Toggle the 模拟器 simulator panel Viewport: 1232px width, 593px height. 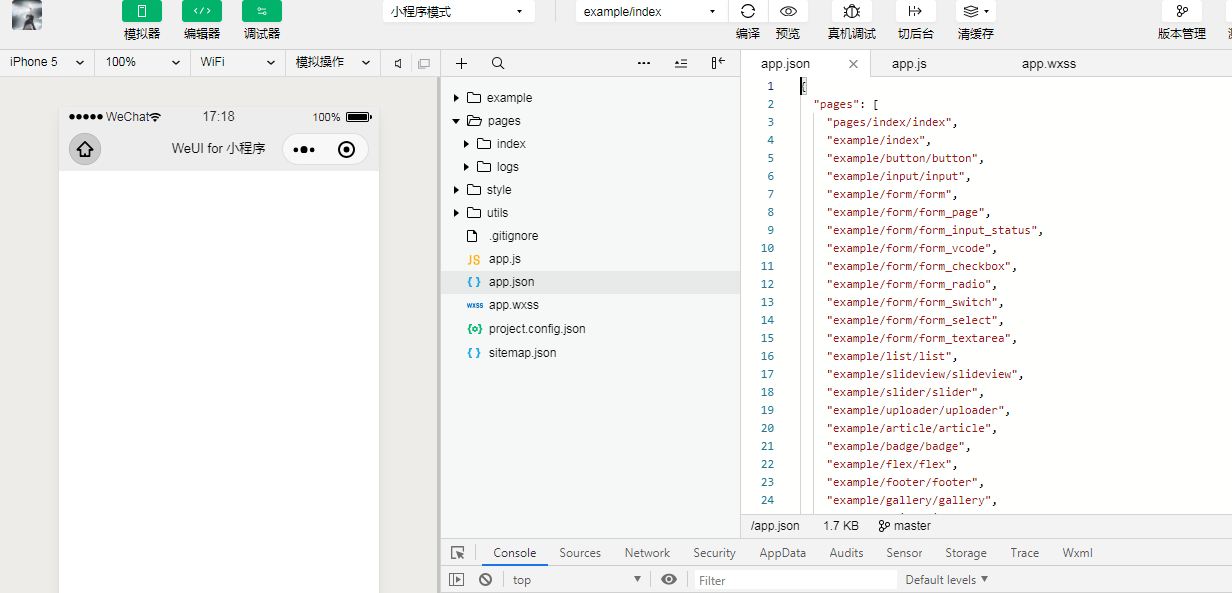click(141, 11)
